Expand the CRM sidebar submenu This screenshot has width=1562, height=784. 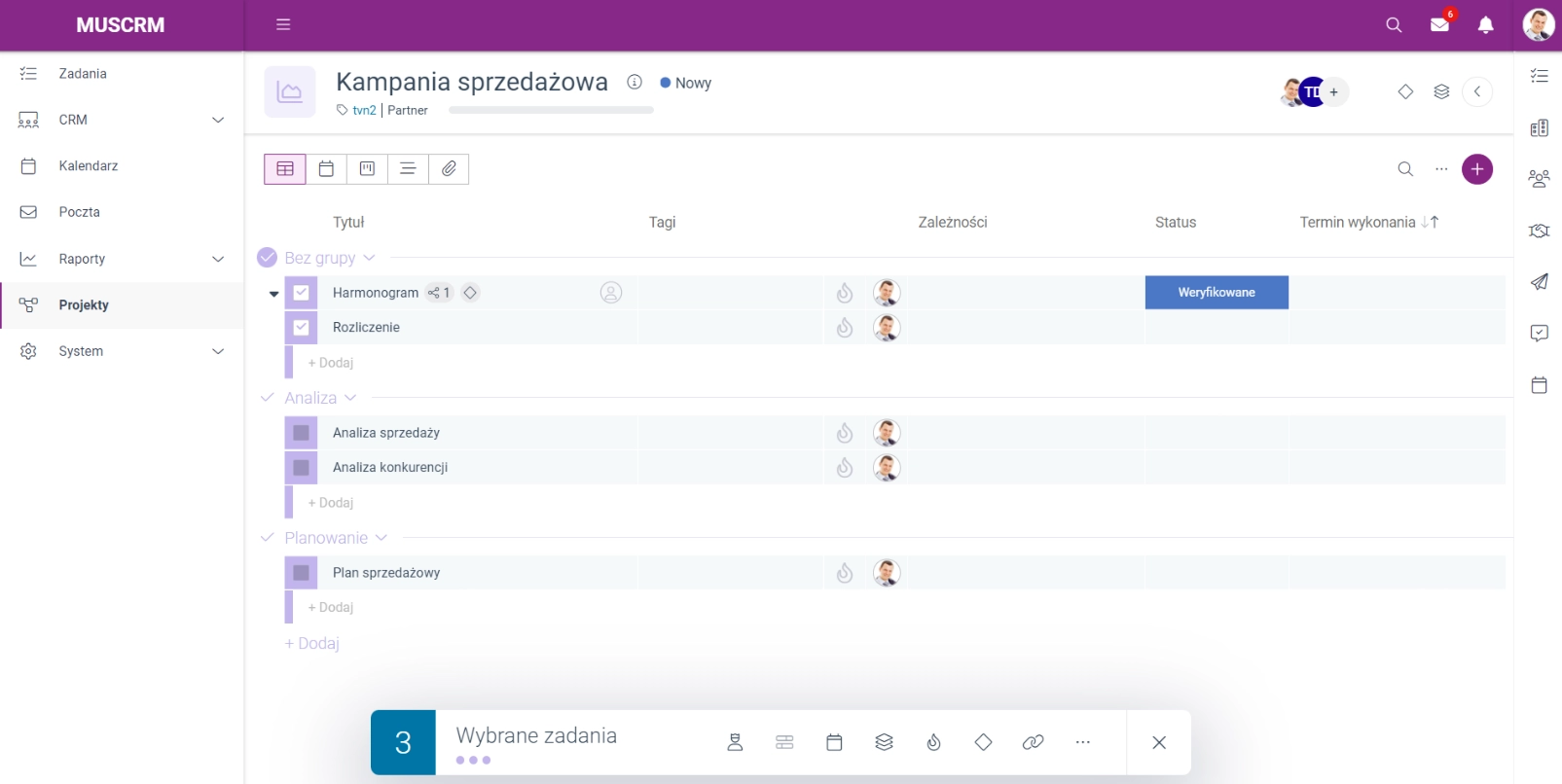218,120
